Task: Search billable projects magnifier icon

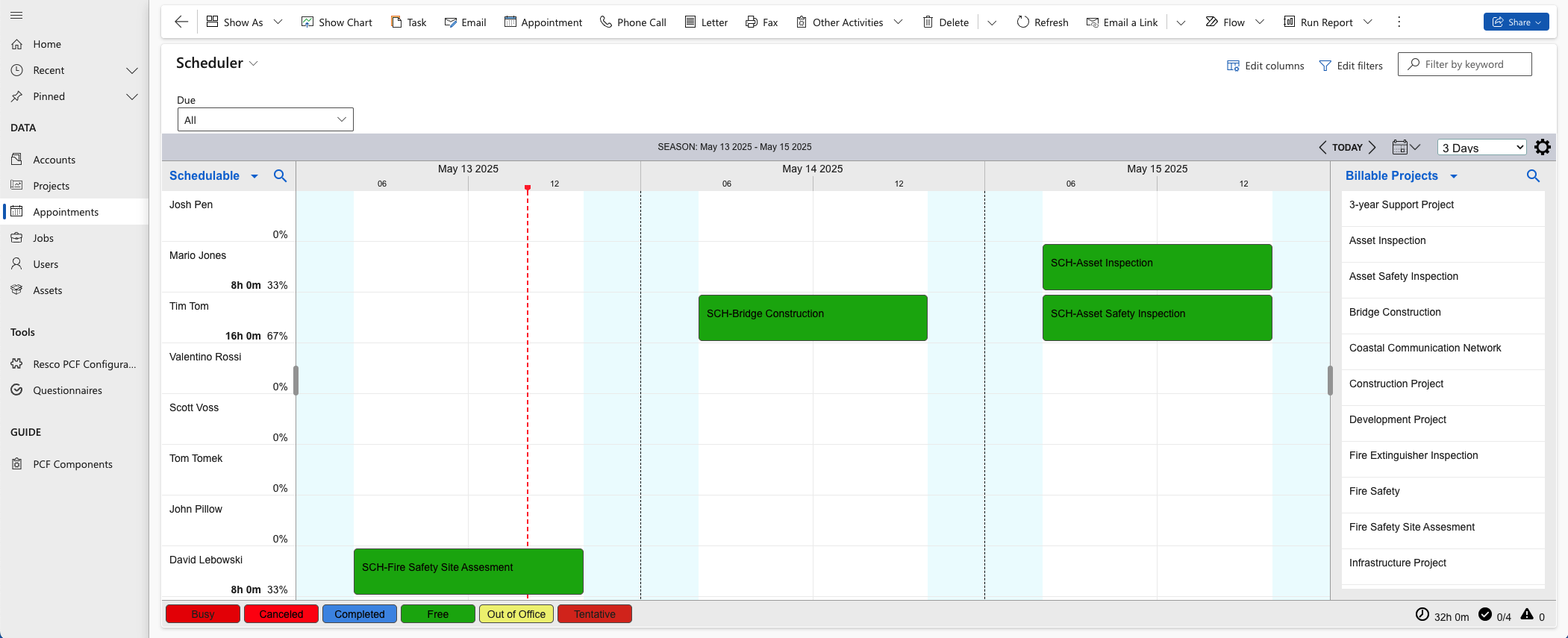Action: [x=1533, y=175]
